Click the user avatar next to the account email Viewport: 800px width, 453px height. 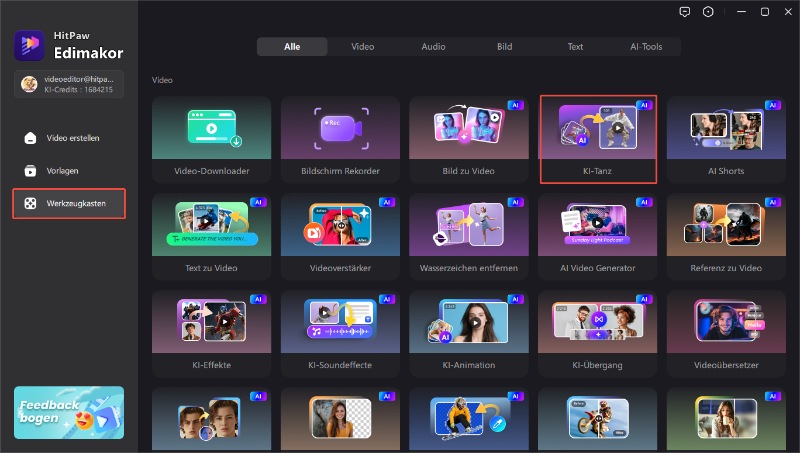coord(30,84)
